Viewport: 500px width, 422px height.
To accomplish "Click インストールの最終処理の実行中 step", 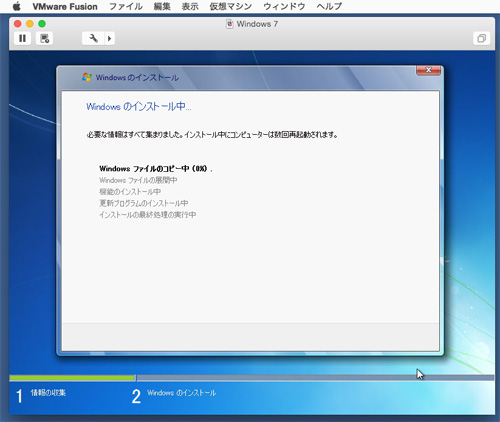I will [x=147, y=215].
